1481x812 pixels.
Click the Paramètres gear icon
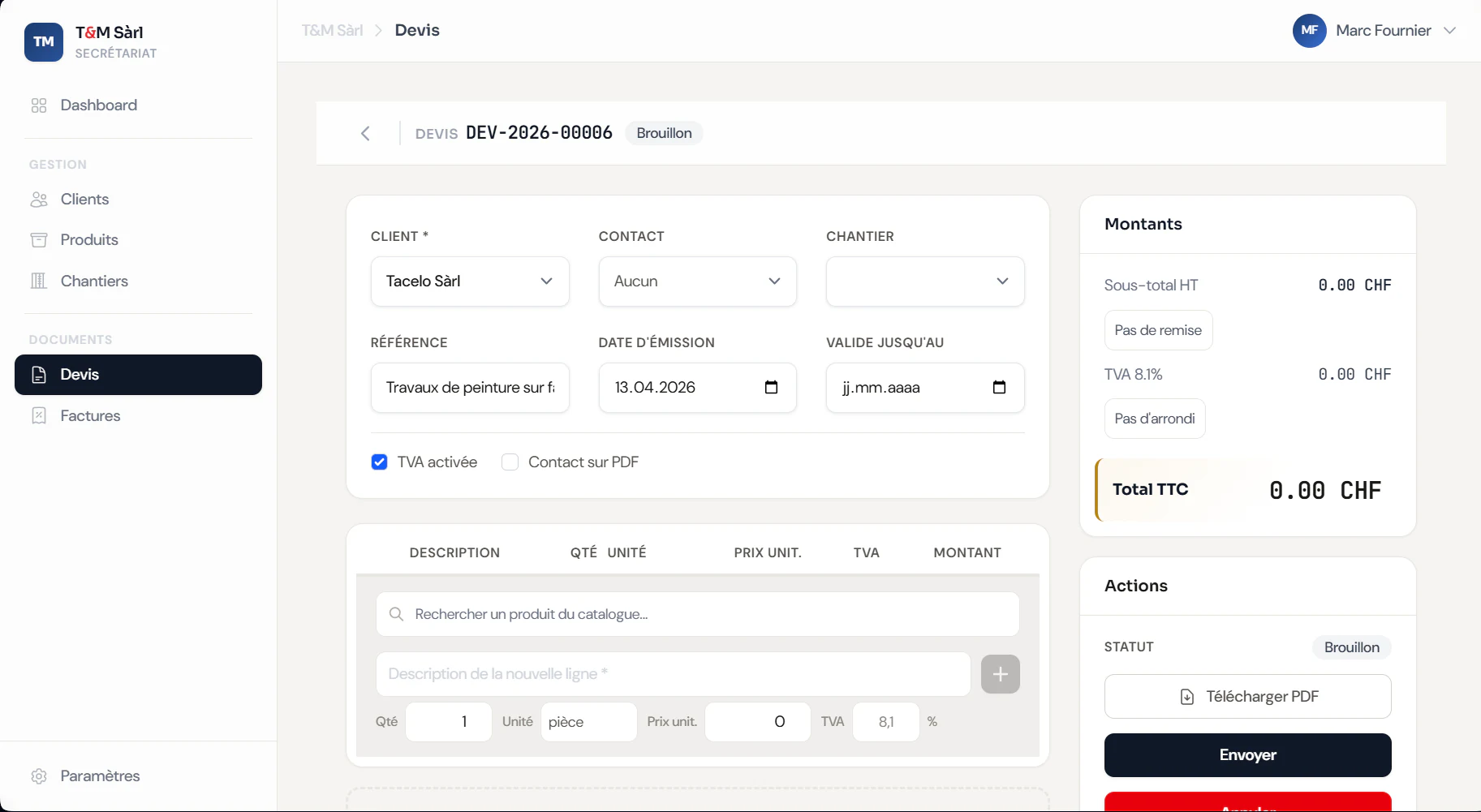(39, 776)
